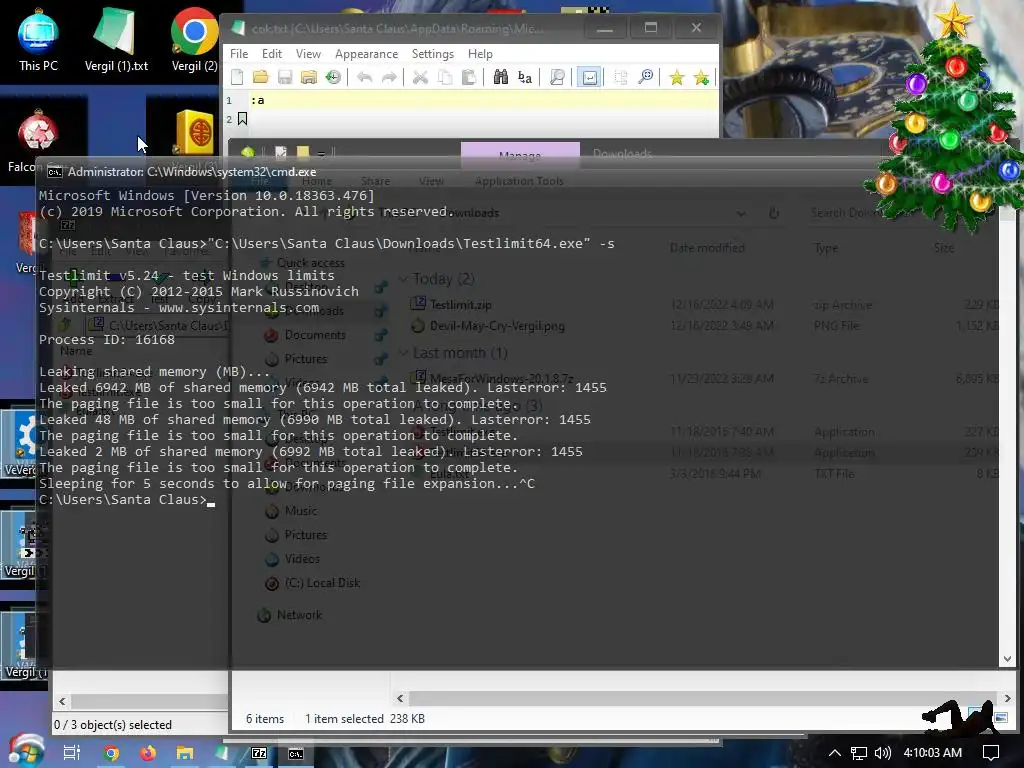Viewport: 1024px width, 768px height.
Task: Click the zoom magnifier icon in the Notepad toolbar
Action: (645, 78)
